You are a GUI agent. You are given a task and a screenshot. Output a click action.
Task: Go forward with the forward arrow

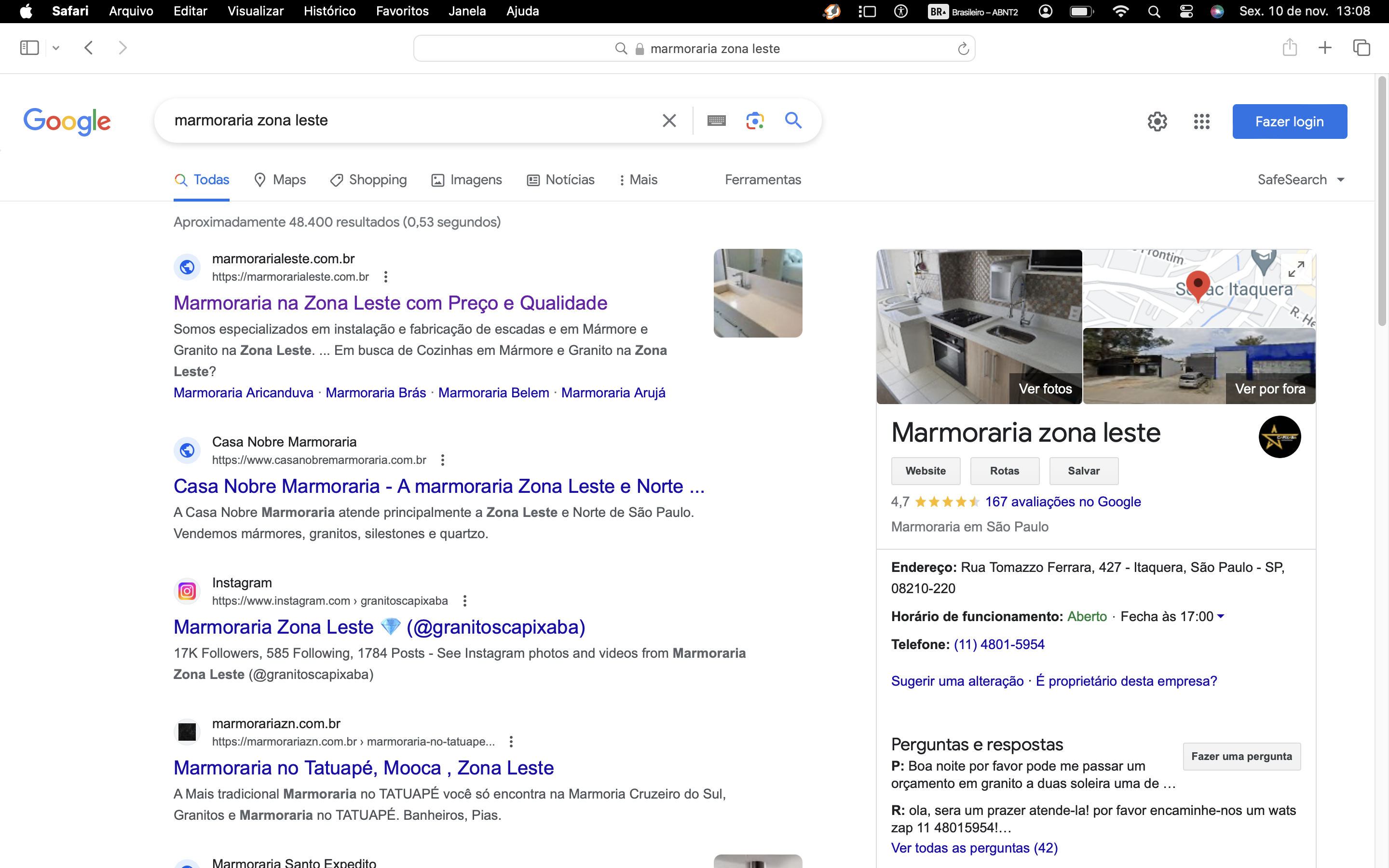pos(122,48)
